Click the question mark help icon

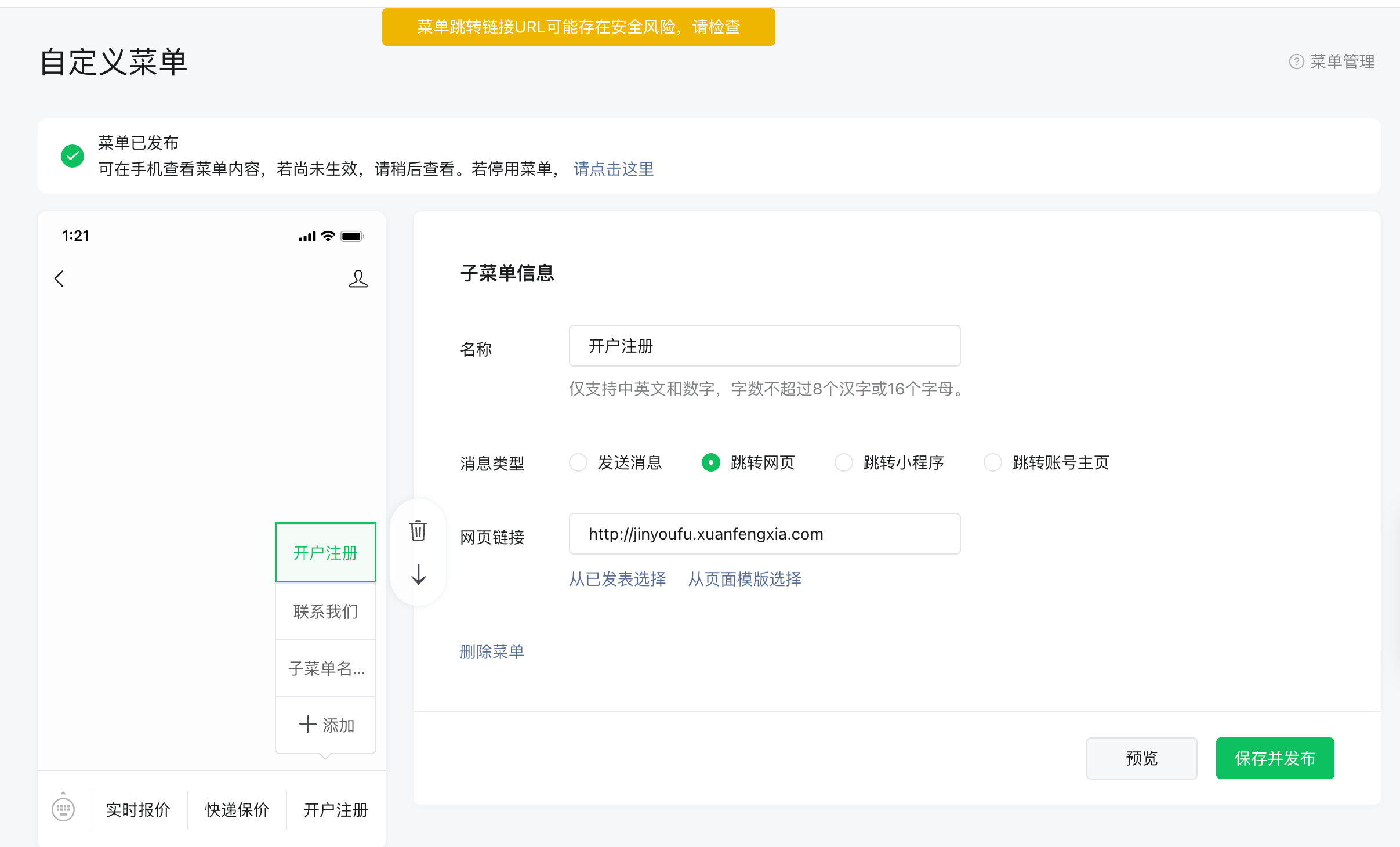point(1296,61)
